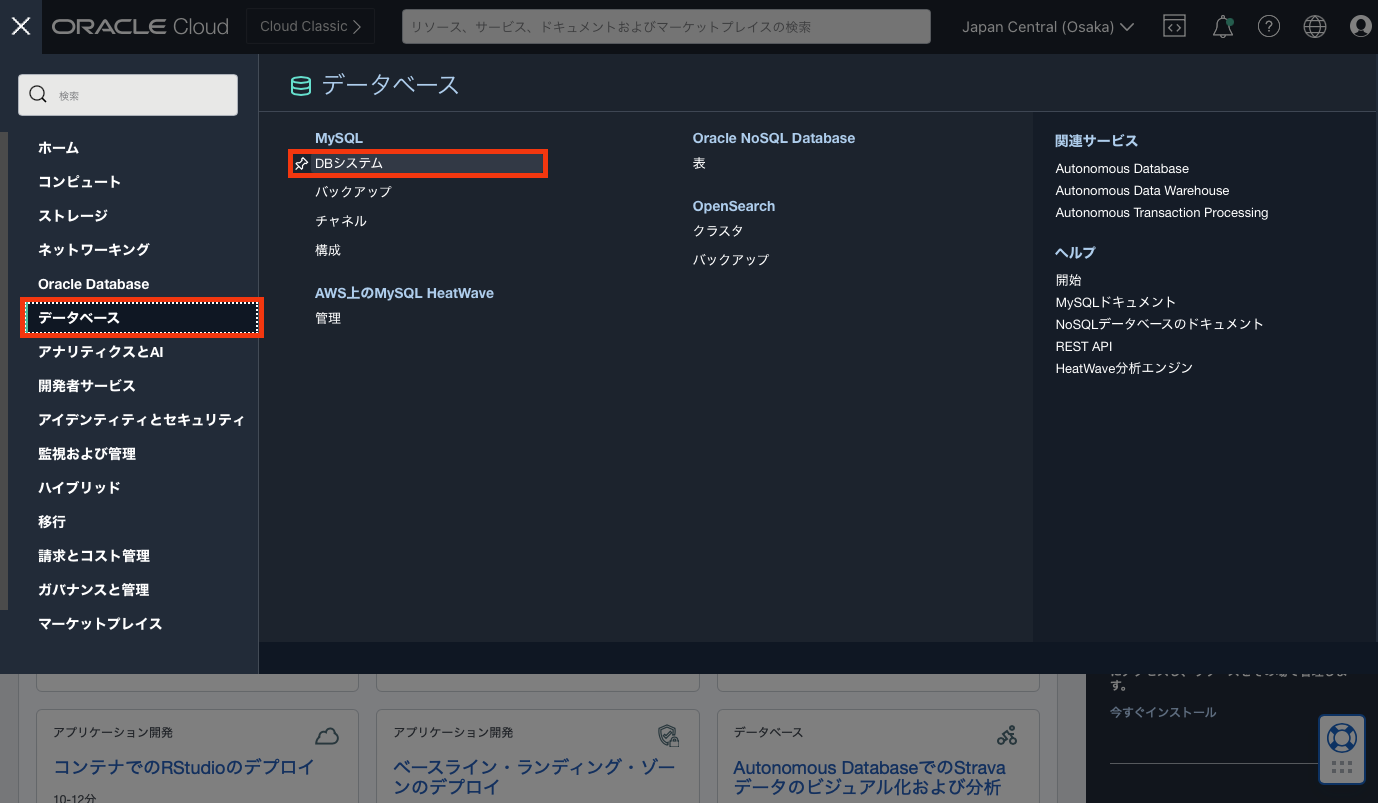Open the language globe icon

point(1315,27)
